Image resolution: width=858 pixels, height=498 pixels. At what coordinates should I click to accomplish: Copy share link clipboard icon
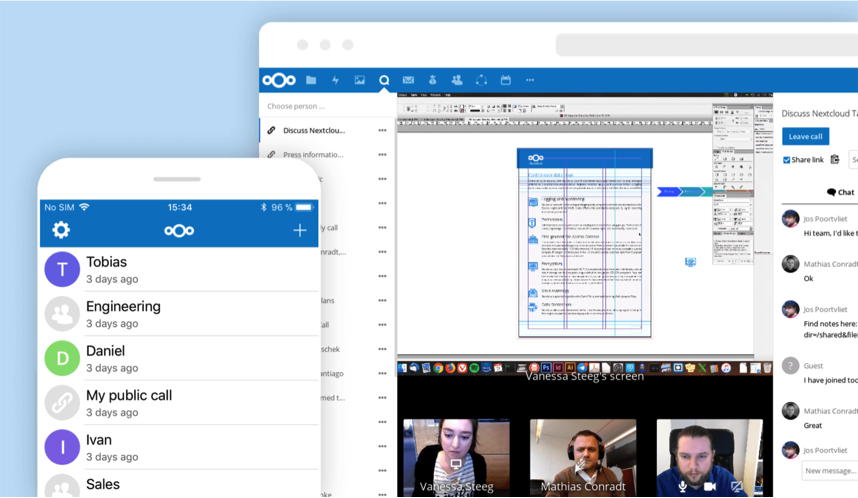coord(835,159)
